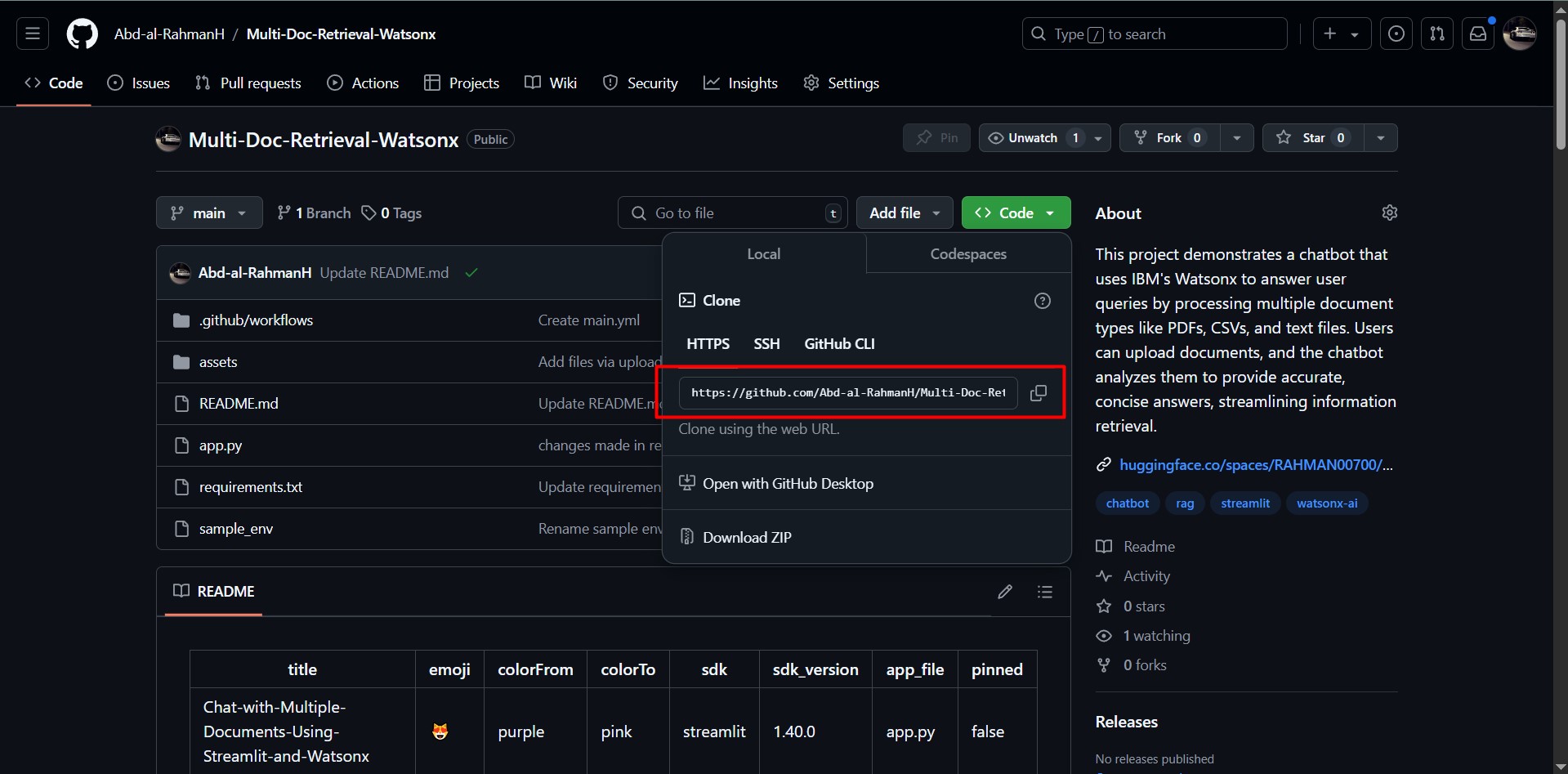Open the Actions tab
1568x774 pixels.
pyautogui.click(x=363, y=83)
